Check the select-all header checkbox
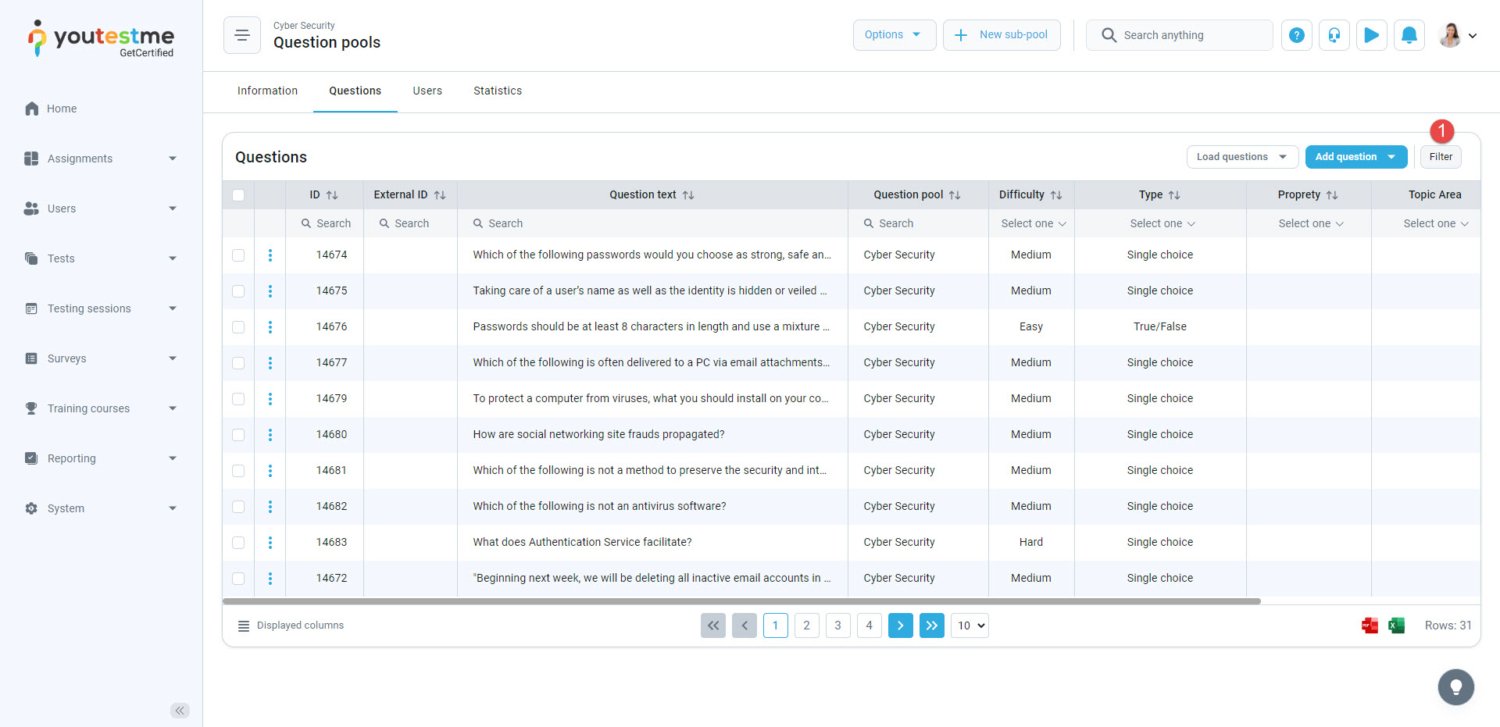1500x727 pixels. click(238, 195)
